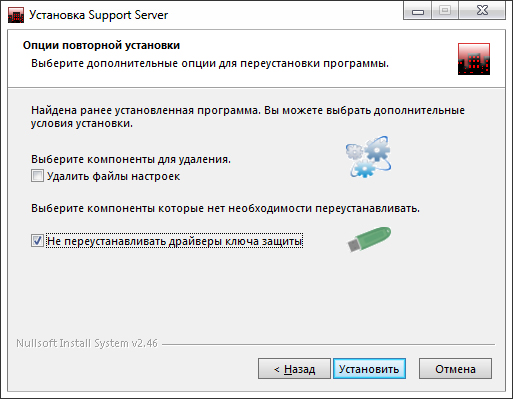Click the Support Server title bar icon
The image size is (513, 399).
pos(16,15)
